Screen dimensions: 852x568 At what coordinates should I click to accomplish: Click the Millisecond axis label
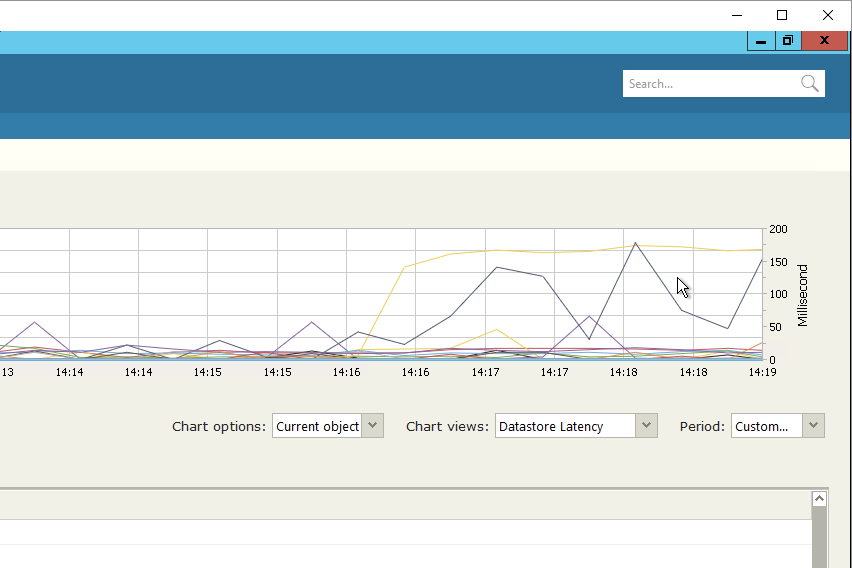(803, 295)
